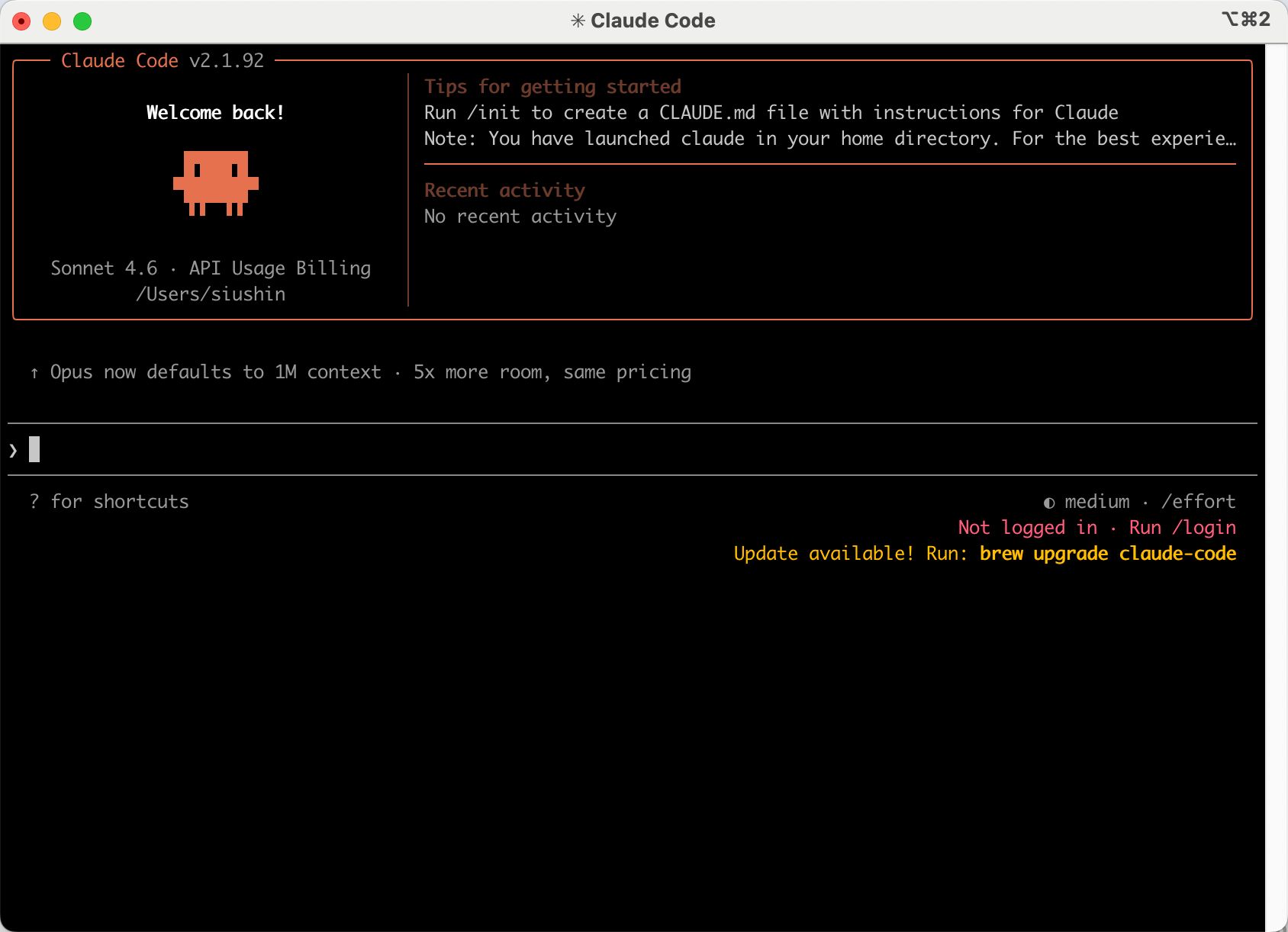This screenshot has height=932, width=1288.
Task: Click the ⌥⌘2 shortcut indicator in title bar
Action: 1246,19
